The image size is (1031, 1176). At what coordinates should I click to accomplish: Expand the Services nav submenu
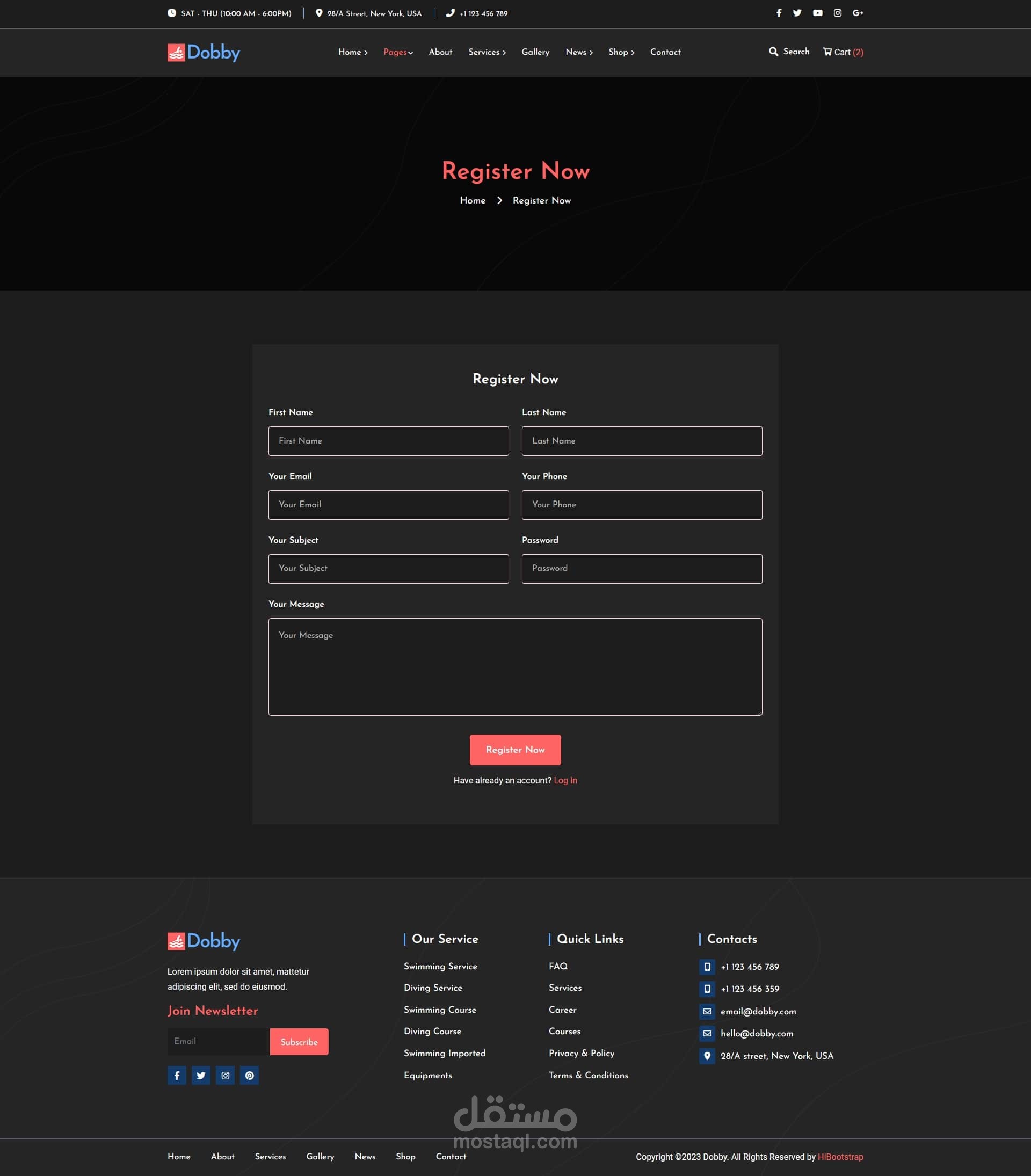(x=487, y=52)
